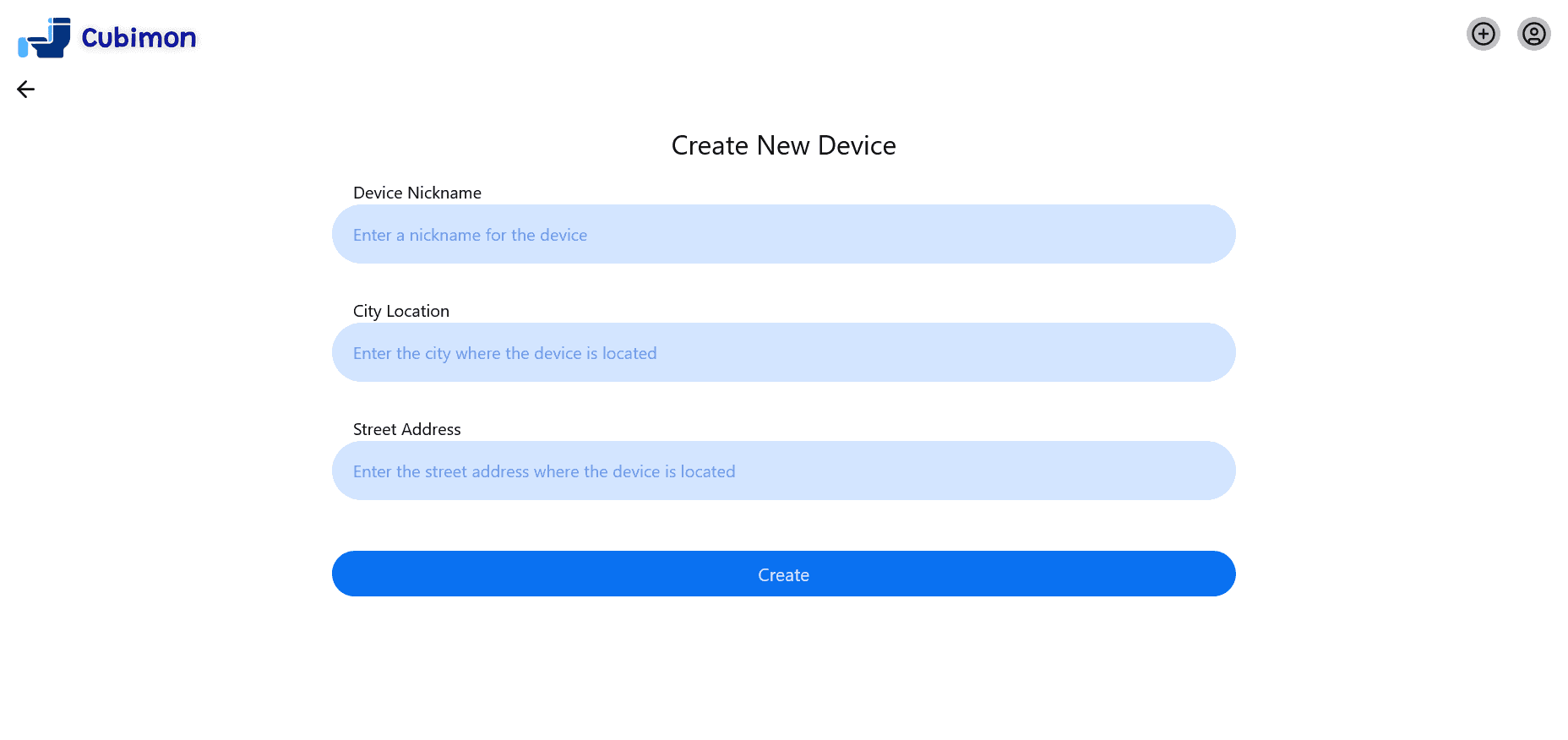Click the 'Device Nickname' field label
This screenshot has width=1568, height=740.
(x=417, y=193)
